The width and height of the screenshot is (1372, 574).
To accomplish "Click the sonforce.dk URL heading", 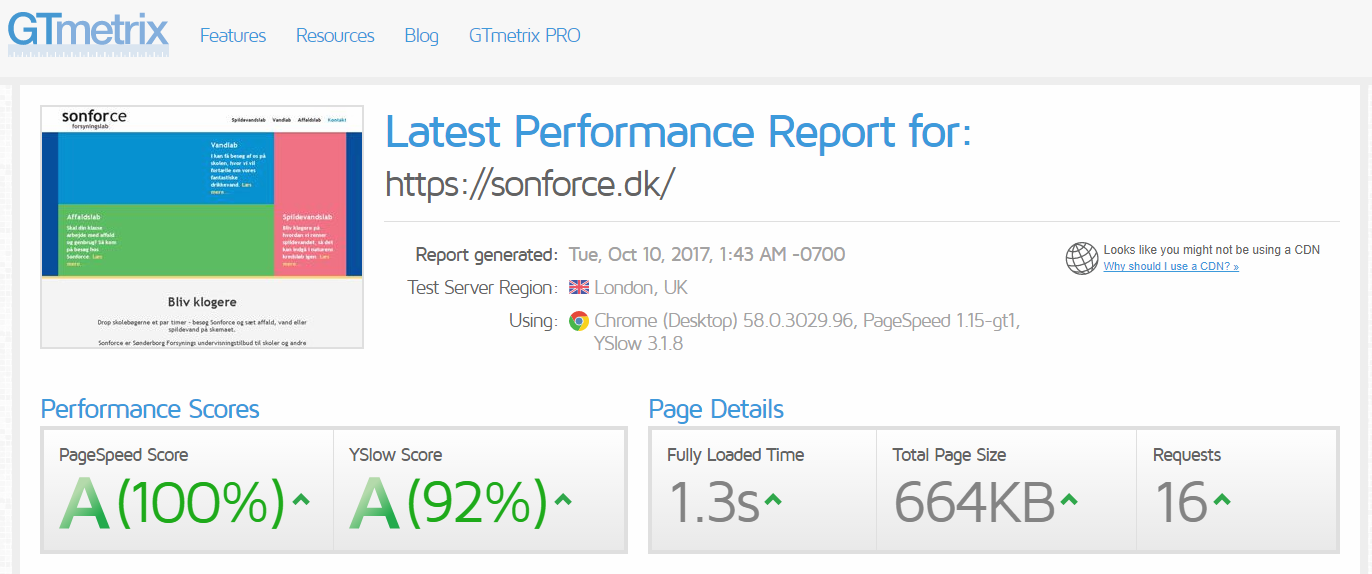I will pyautogui.click(x=530, y=184).
